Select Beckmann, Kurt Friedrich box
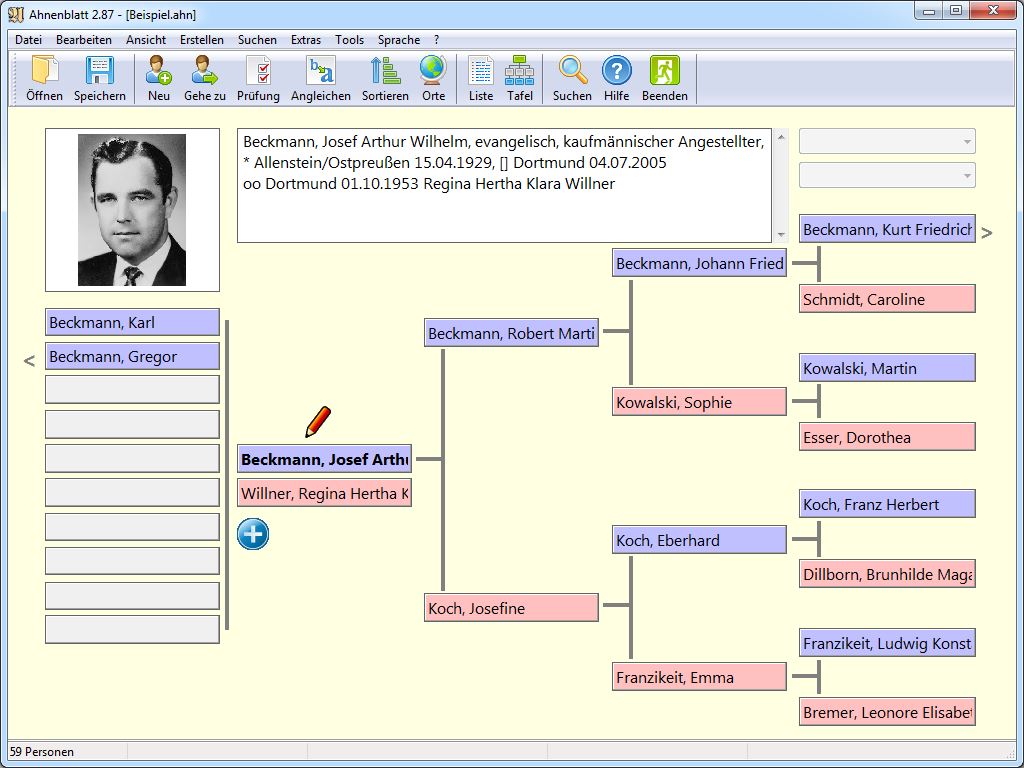Image resolution: width=1024 pixels, height=768 pixels. pyautogui.click(x=887, y=229)
